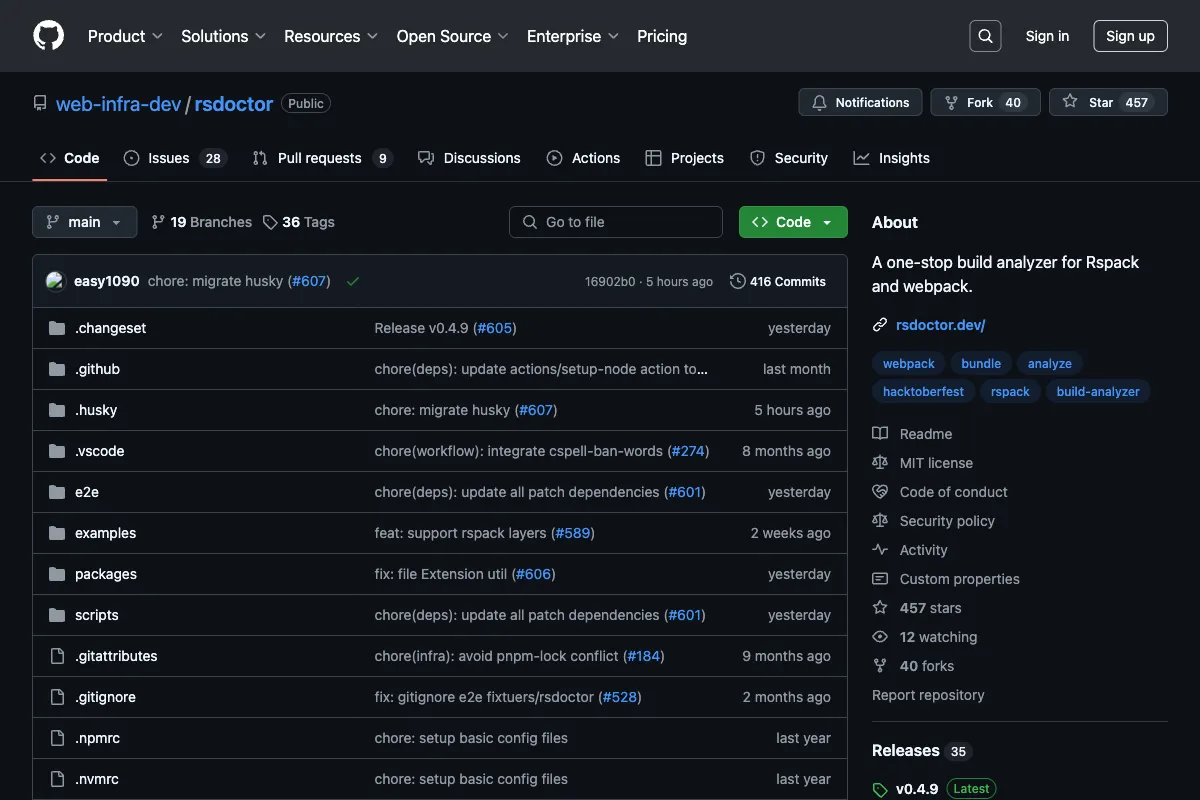
Task: Click the Readme book icon
Action: pyautogui.click(x=880, y=434)
